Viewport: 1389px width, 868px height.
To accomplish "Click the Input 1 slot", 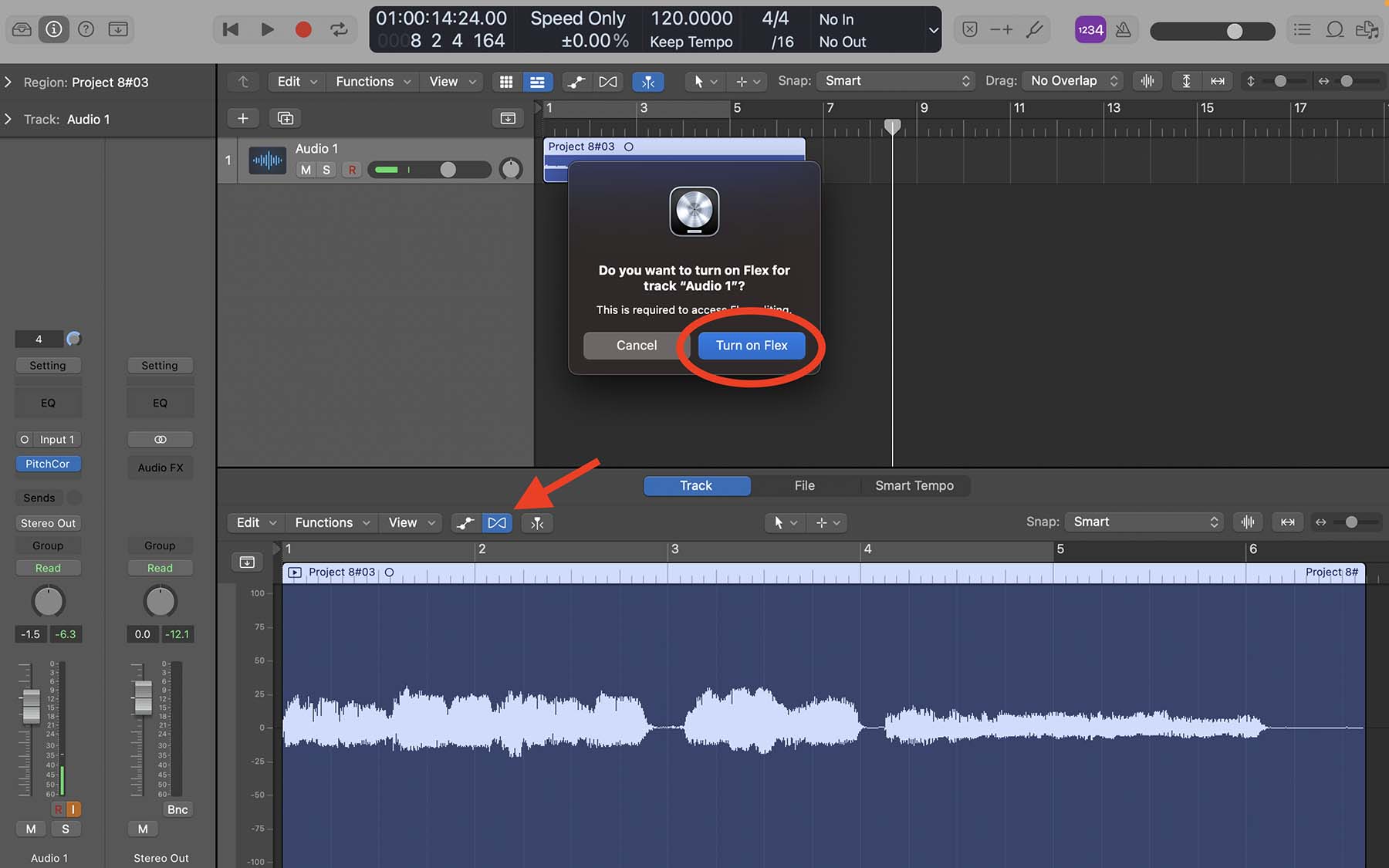I will click(58, 440).
